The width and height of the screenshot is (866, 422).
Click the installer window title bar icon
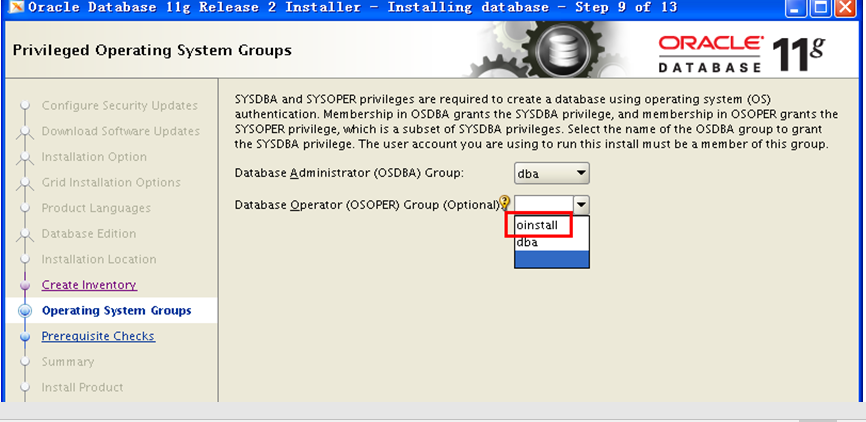[15, 8]
